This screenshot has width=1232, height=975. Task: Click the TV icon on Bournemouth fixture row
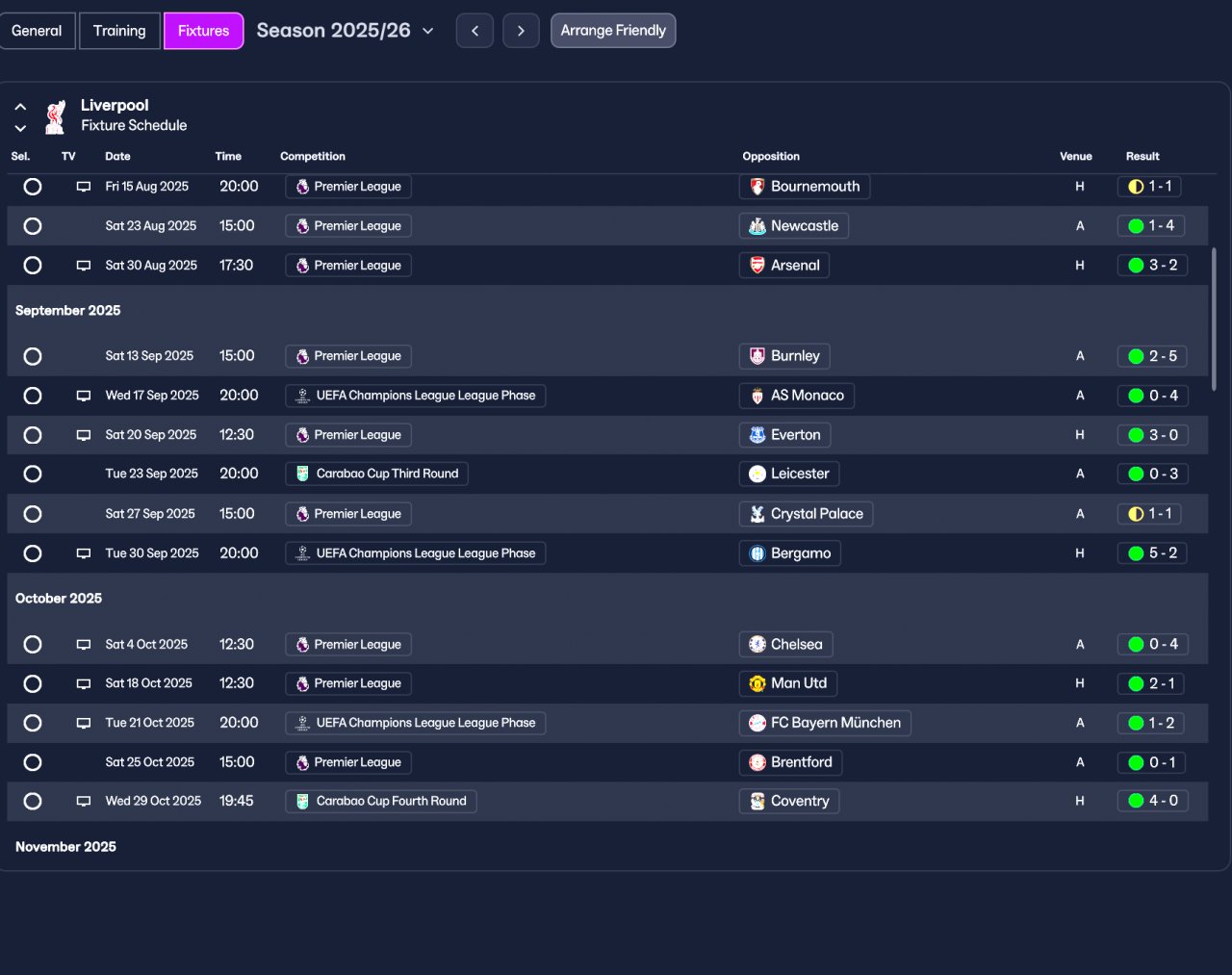84,187
